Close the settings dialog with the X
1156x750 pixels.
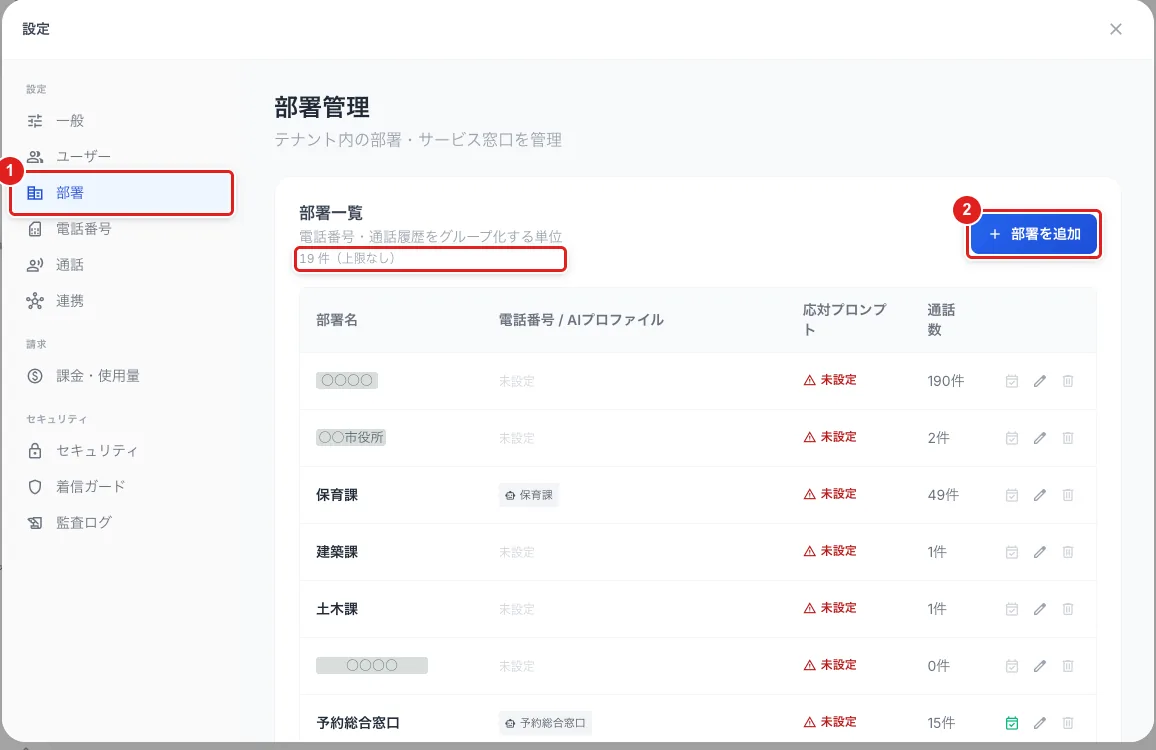(x=1115, y=29)
